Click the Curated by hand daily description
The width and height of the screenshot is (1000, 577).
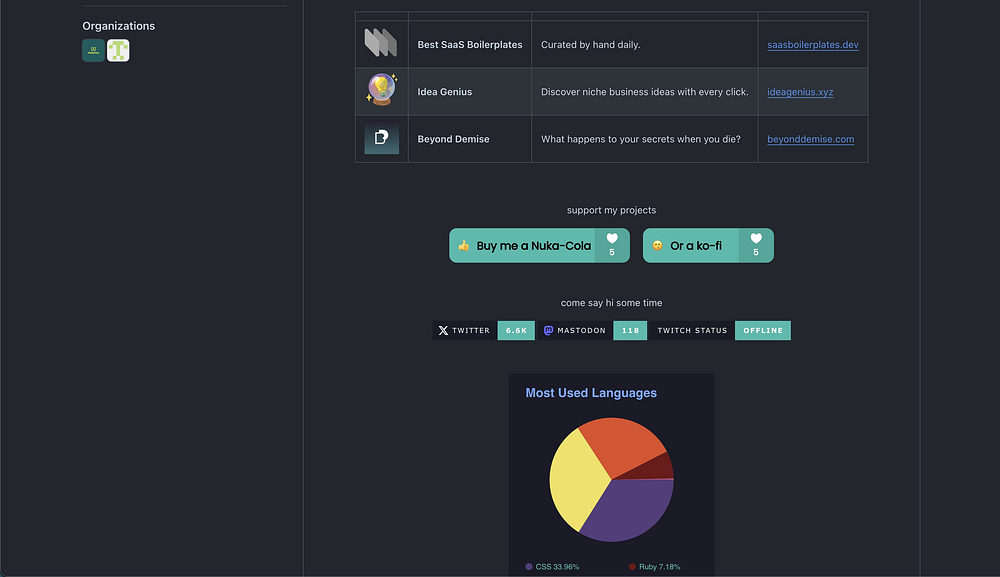coord(591,45)
